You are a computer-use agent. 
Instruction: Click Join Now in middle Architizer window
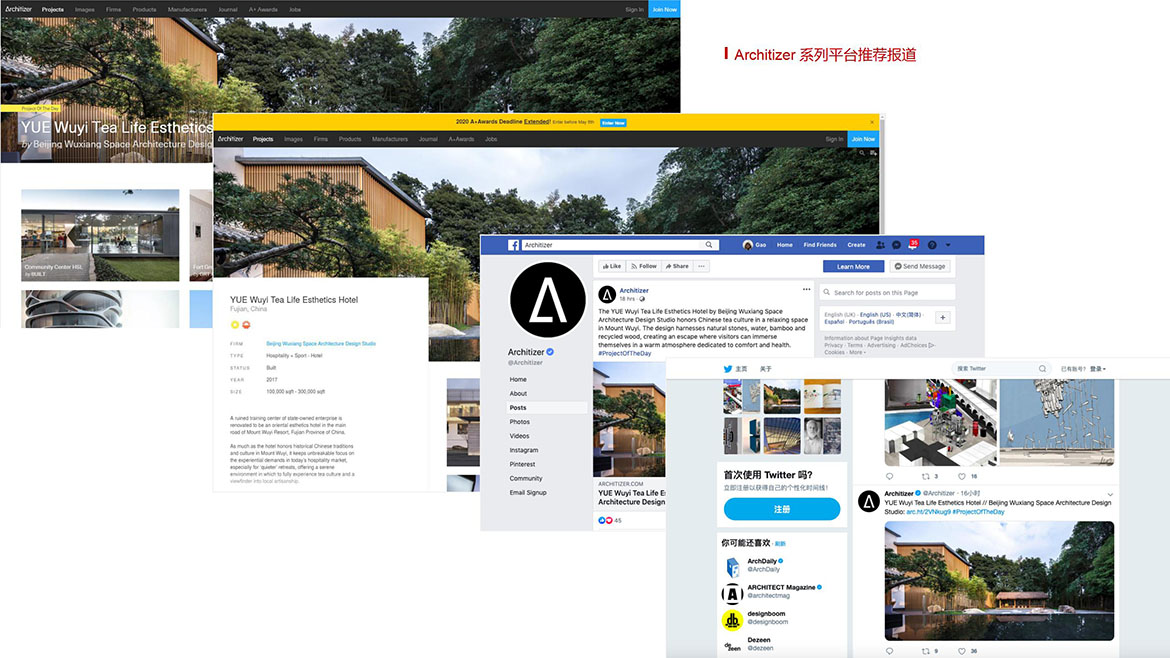pos(863,139)
